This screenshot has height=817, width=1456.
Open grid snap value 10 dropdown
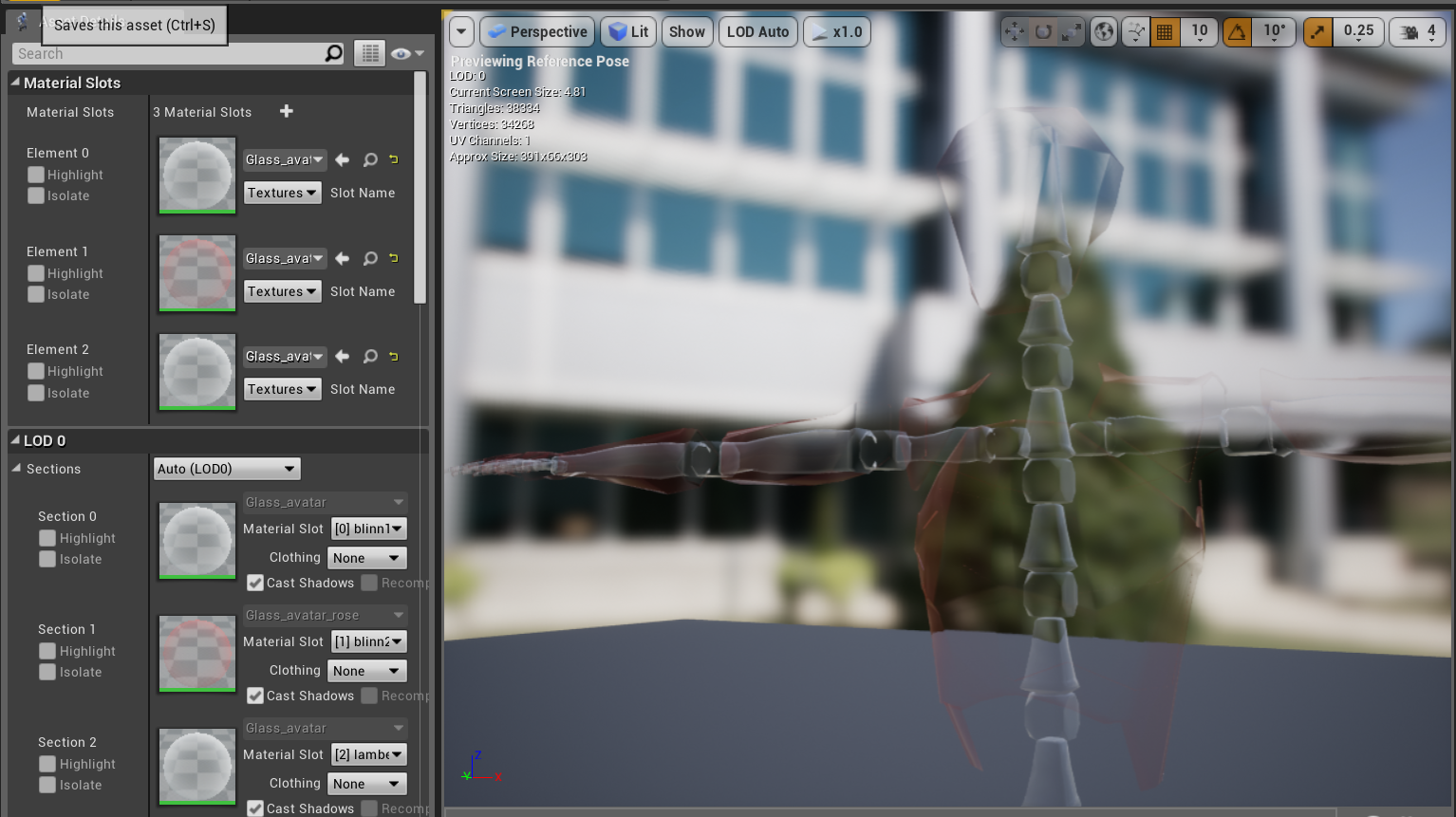[1199, 31]
